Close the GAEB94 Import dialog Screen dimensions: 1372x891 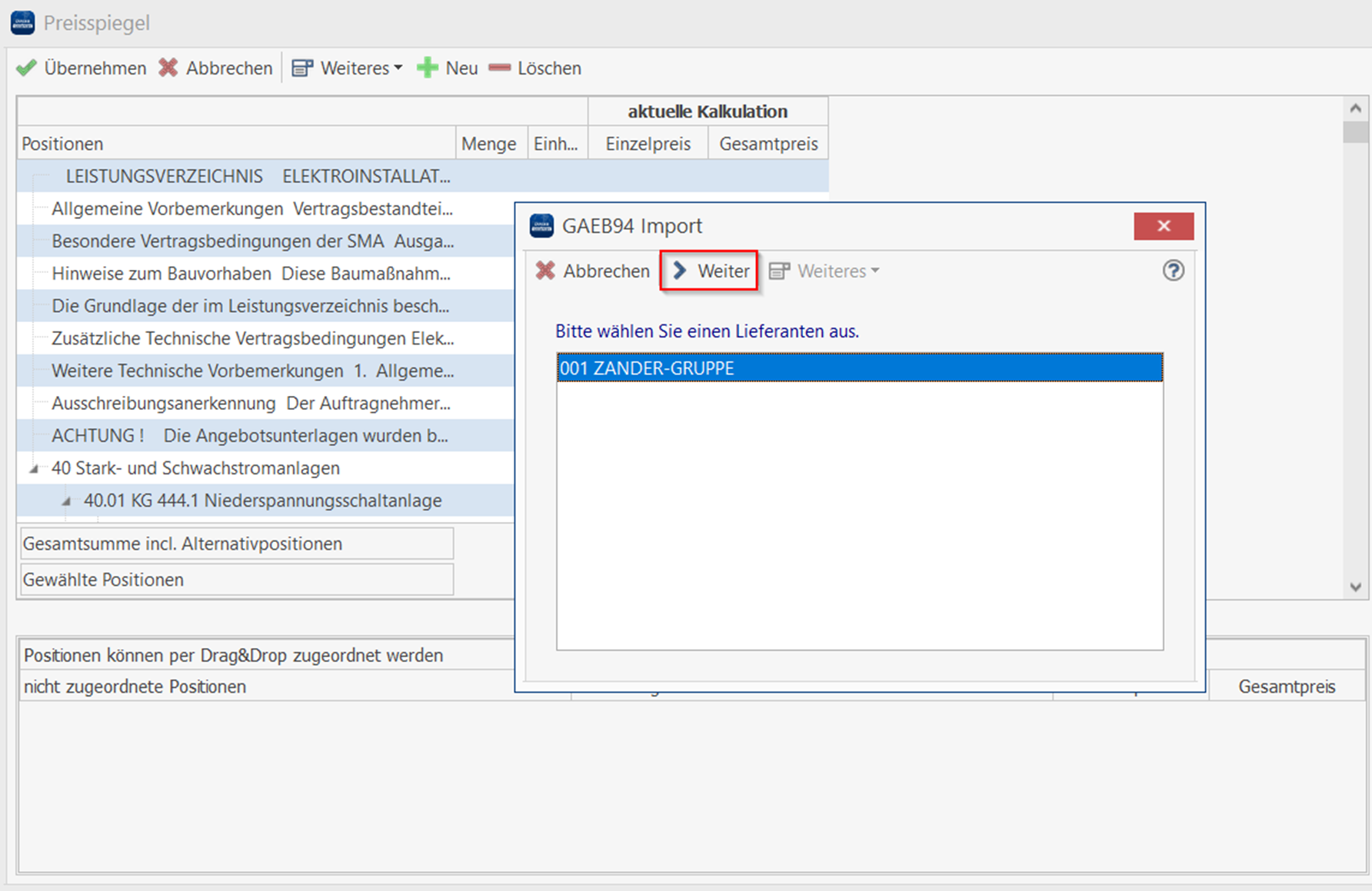[1163, 226]
